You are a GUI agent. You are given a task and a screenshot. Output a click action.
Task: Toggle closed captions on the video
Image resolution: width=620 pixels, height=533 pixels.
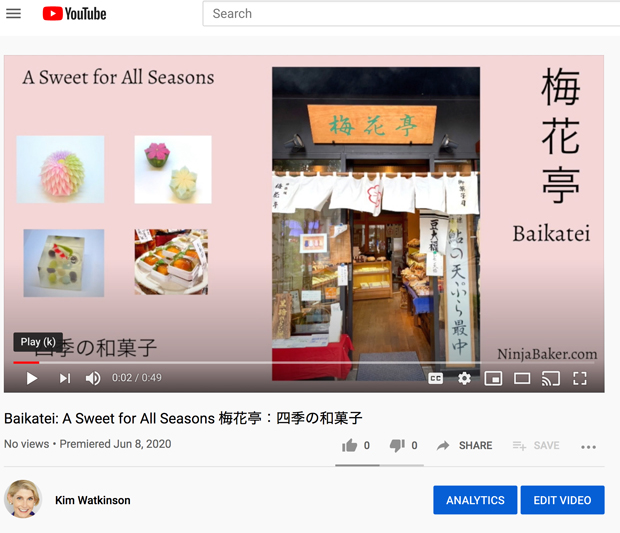[435, 378]
